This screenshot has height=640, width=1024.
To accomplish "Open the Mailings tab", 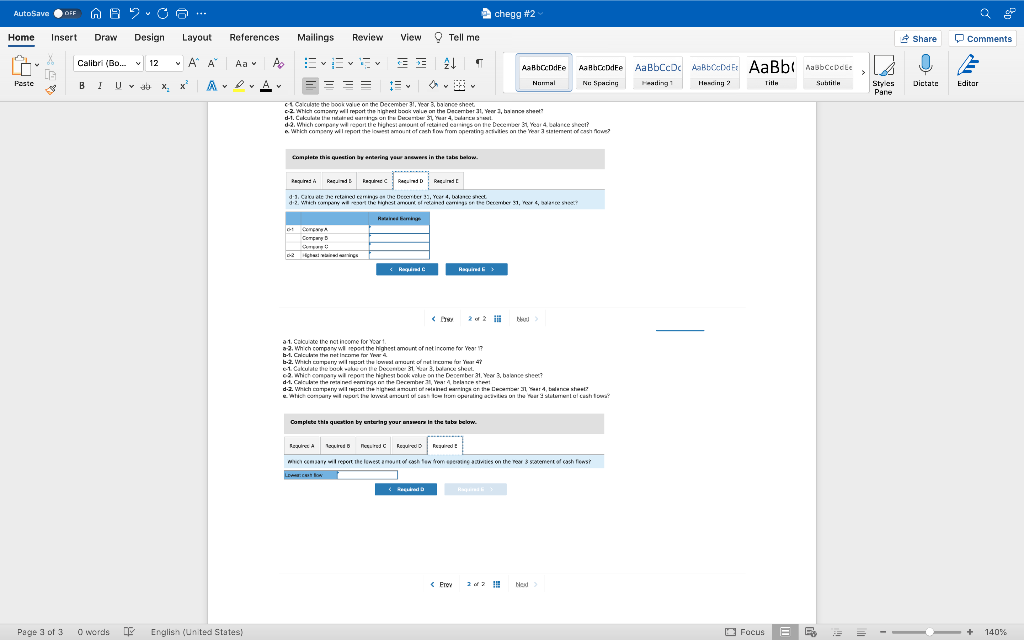I will point(315,37).
